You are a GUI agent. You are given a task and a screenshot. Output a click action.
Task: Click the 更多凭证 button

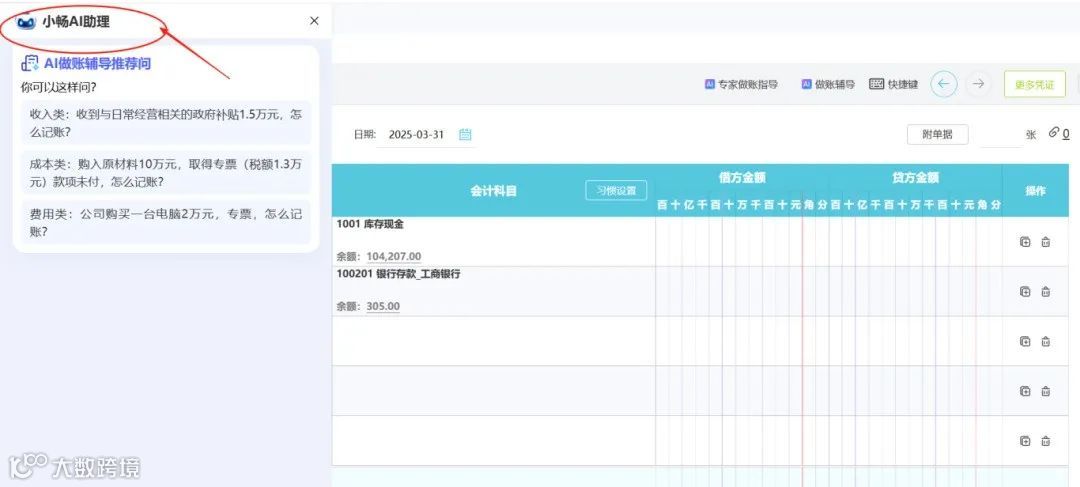tap(1035, 85)
